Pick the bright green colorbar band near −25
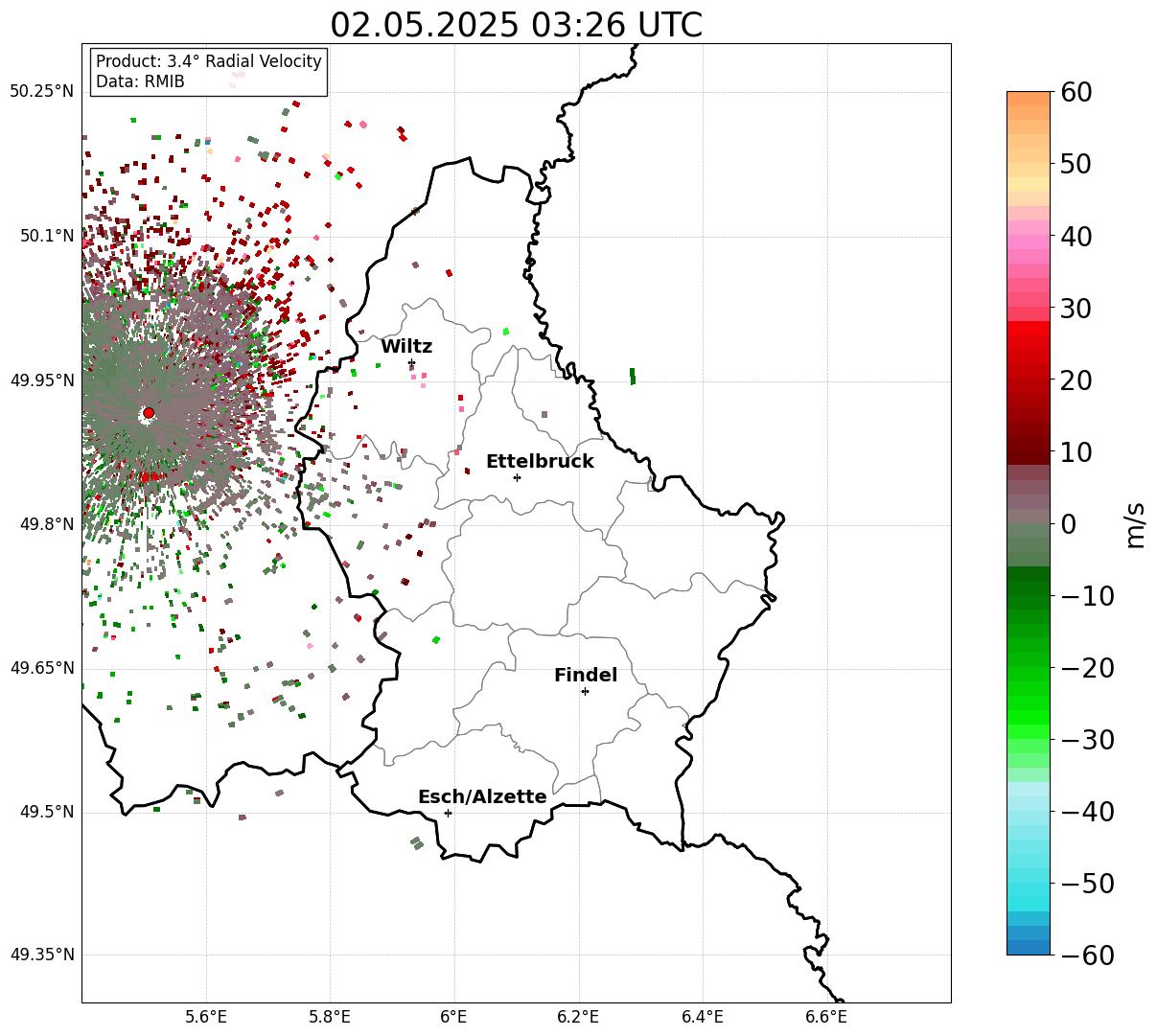Screen dimensions: 1157x1036 tap(1029, 702)
